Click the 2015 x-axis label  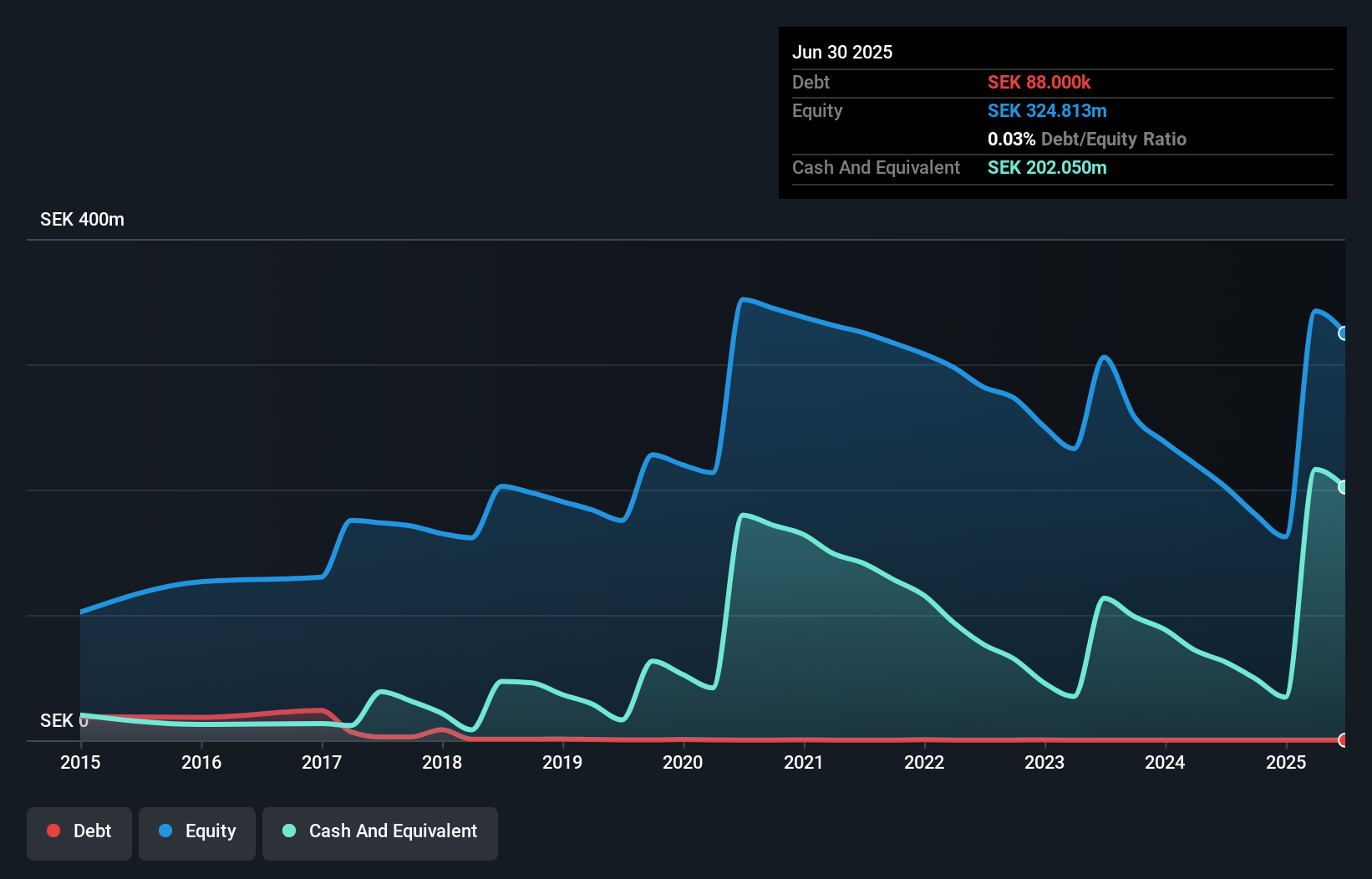[80, 762]
